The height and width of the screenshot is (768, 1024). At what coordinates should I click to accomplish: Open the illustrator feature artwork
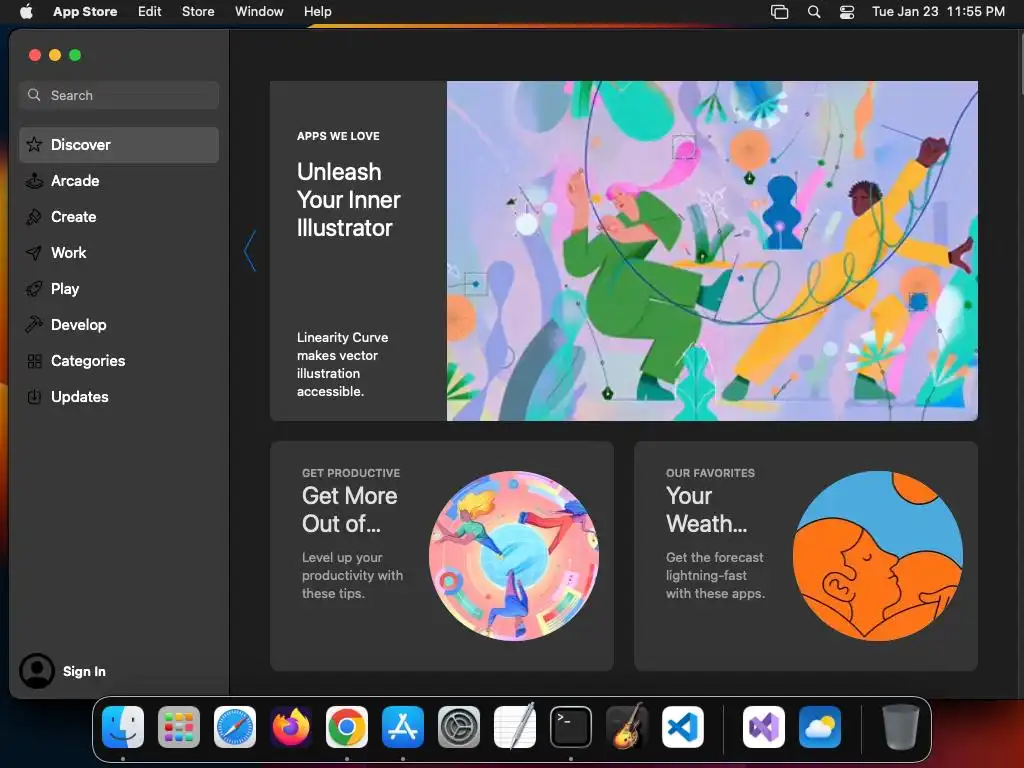(712, 251)
